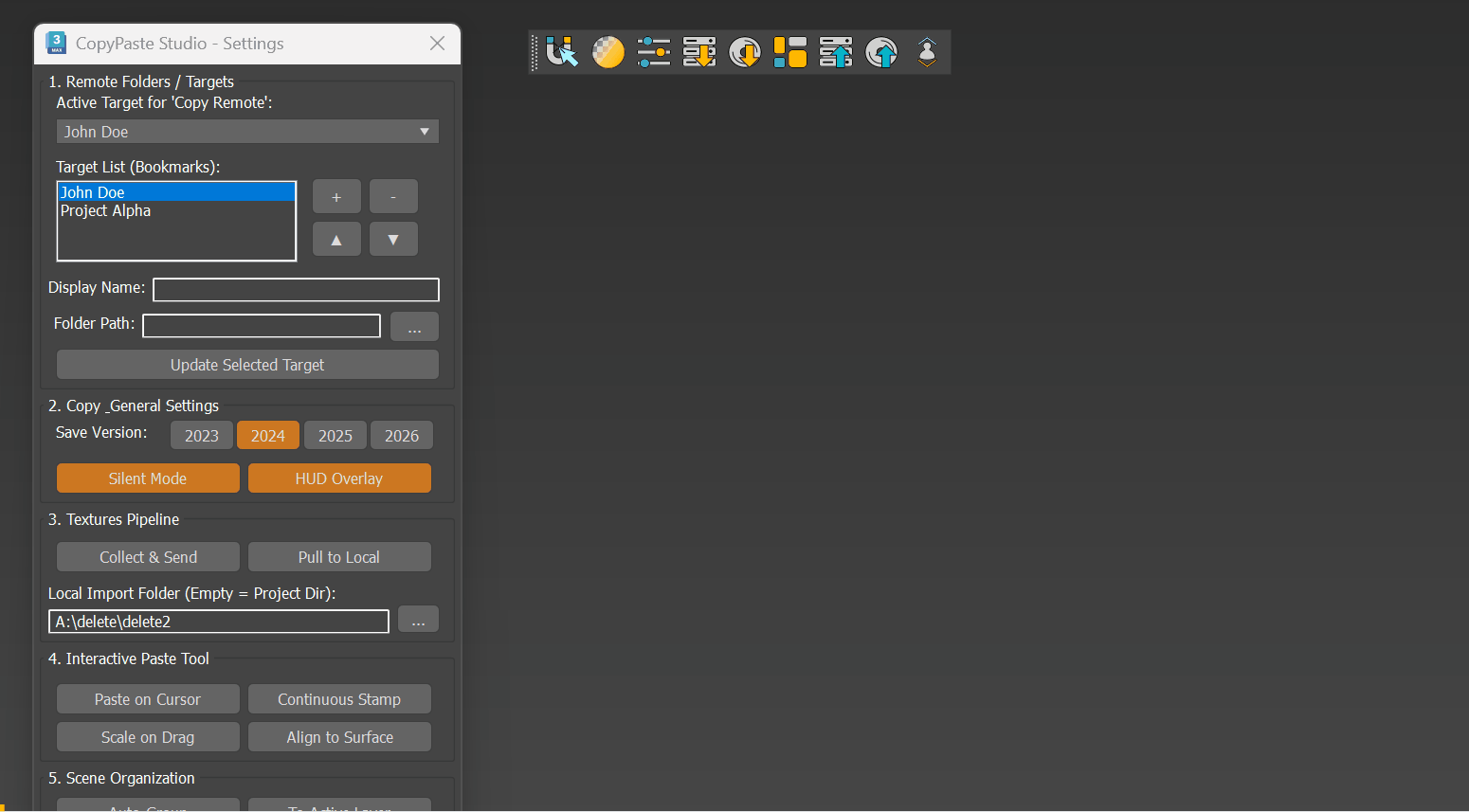The width and height of the screenshot is (1469, 812).
Task: Move the selected target up with the up-triangle button
Action: coord(336,240)
